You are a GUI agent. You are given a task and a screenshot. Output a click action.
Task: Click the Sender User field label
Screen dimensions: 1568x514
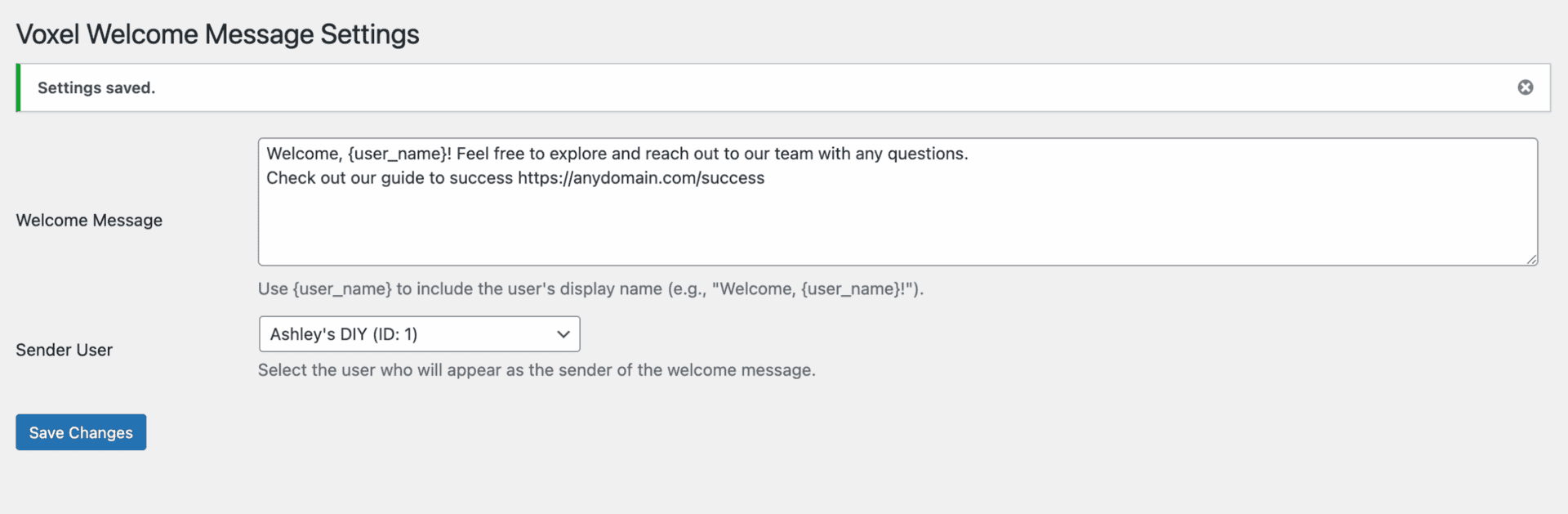tap(65, 350)
